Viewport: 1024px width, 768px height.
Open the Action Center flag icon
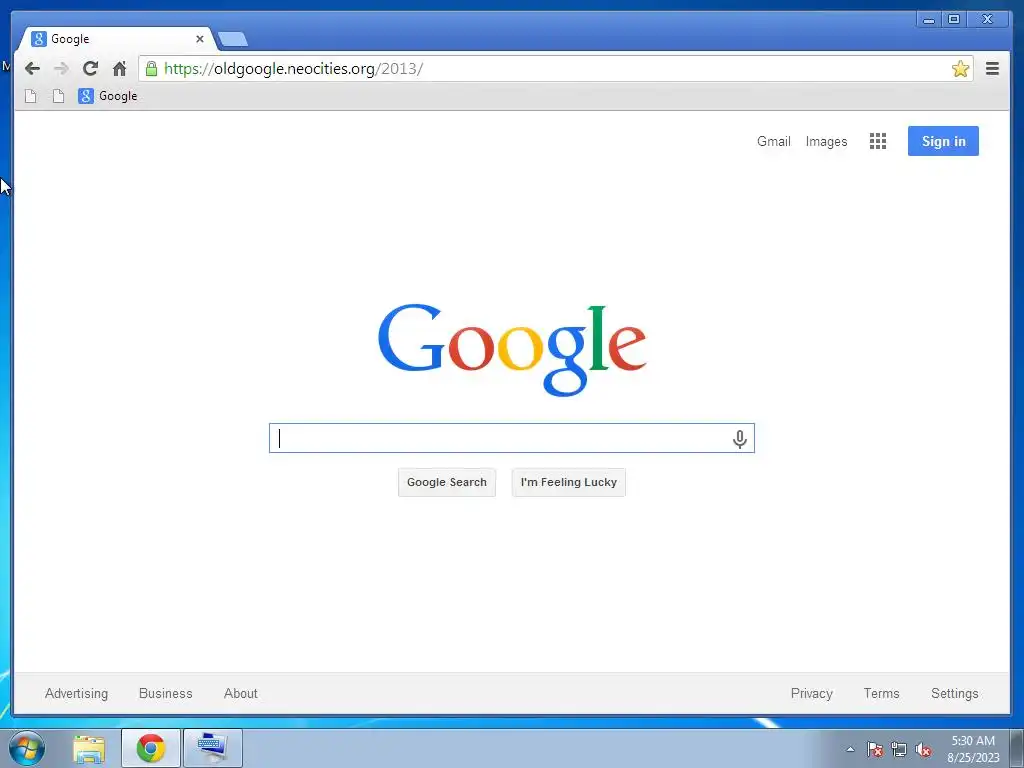tap(875, 750)
